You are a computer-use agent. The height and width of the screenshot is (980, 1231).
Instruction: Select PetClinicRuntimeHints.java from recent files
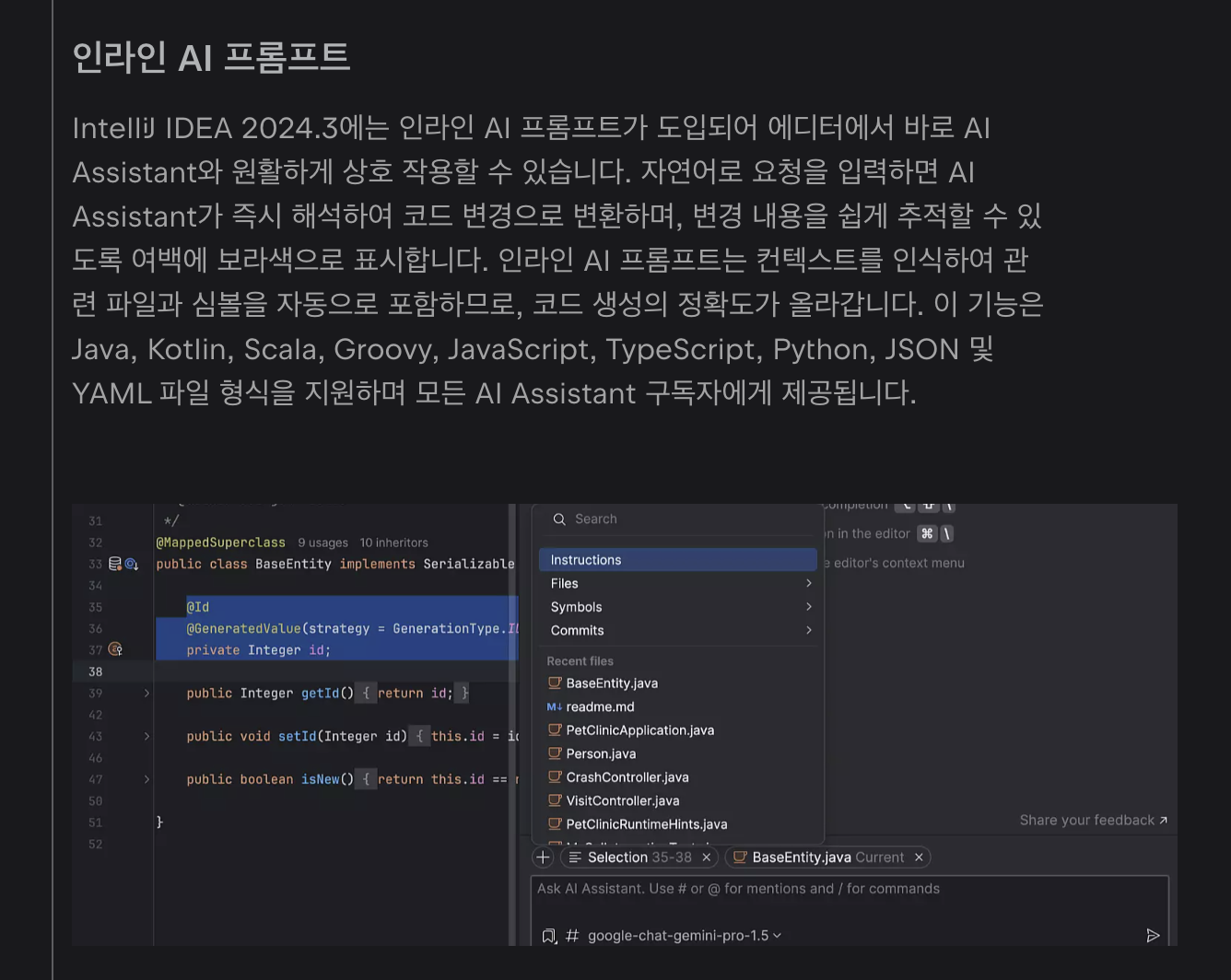point(678,824)
